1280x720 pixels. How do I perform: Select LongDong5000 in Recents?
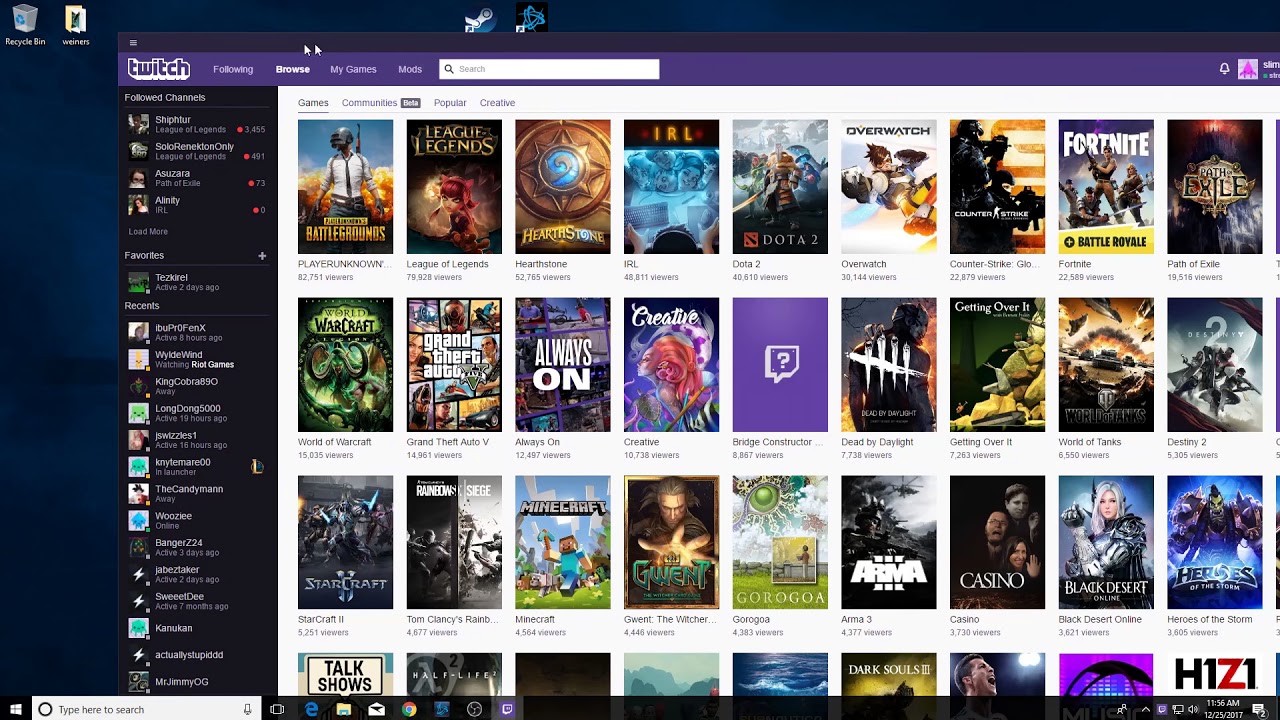pyautogui.click(x=197, y=413)
